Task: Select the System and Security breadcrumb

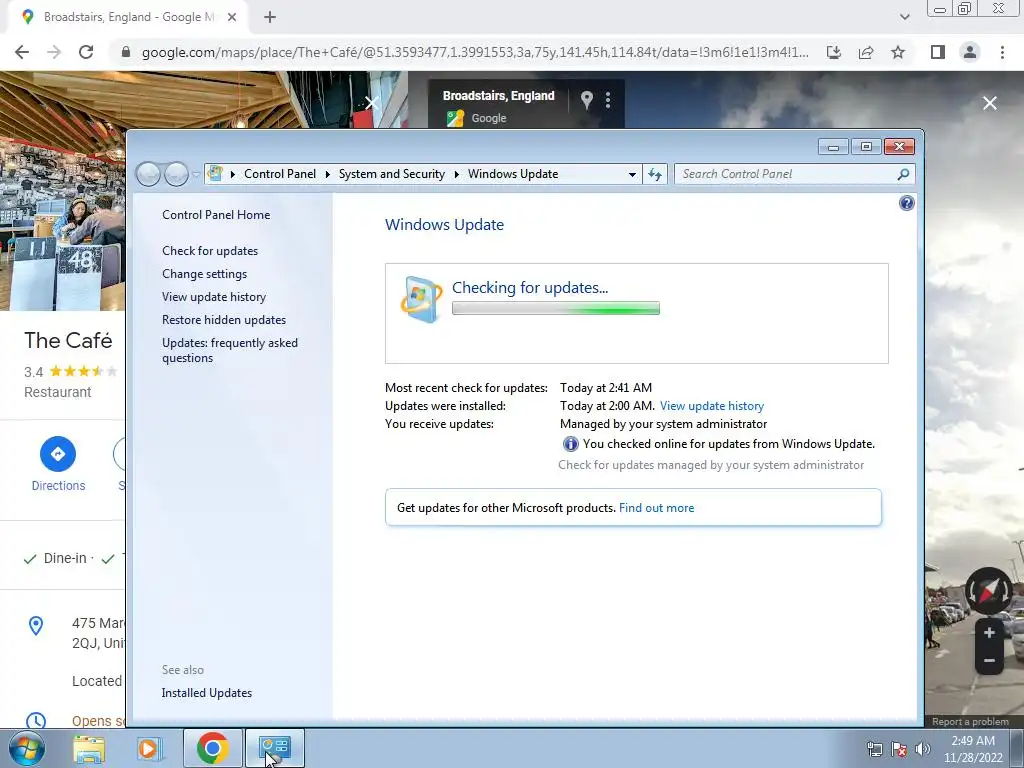Action: coord(391,174)
